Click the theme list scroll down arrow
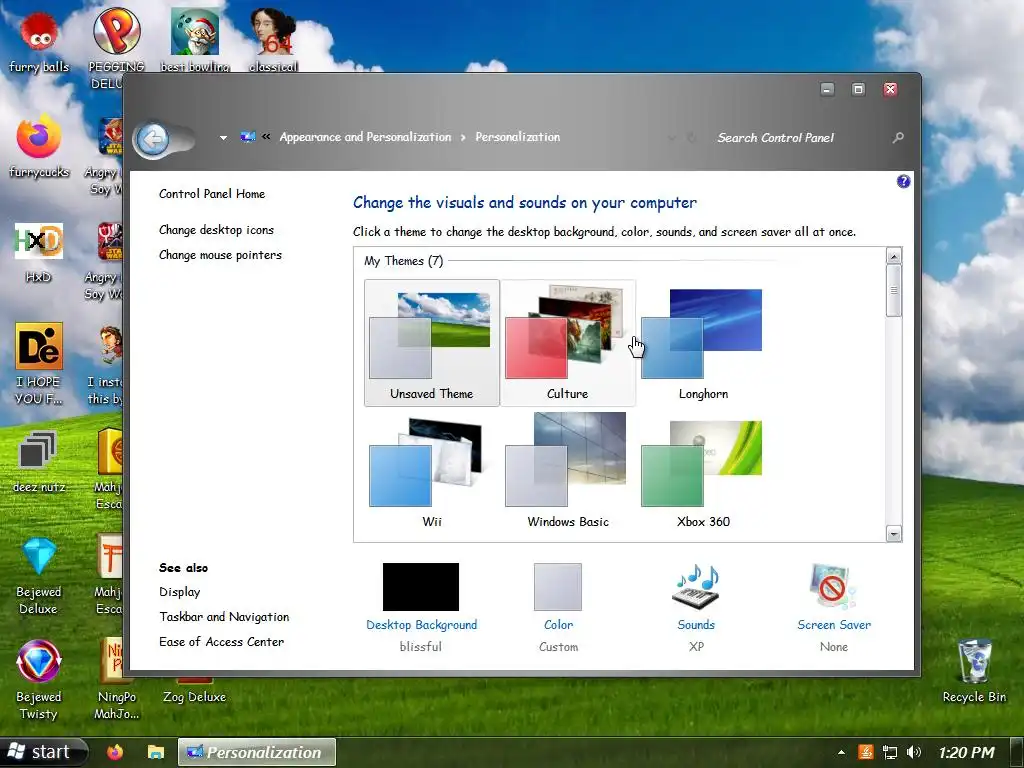 (894, 534)
